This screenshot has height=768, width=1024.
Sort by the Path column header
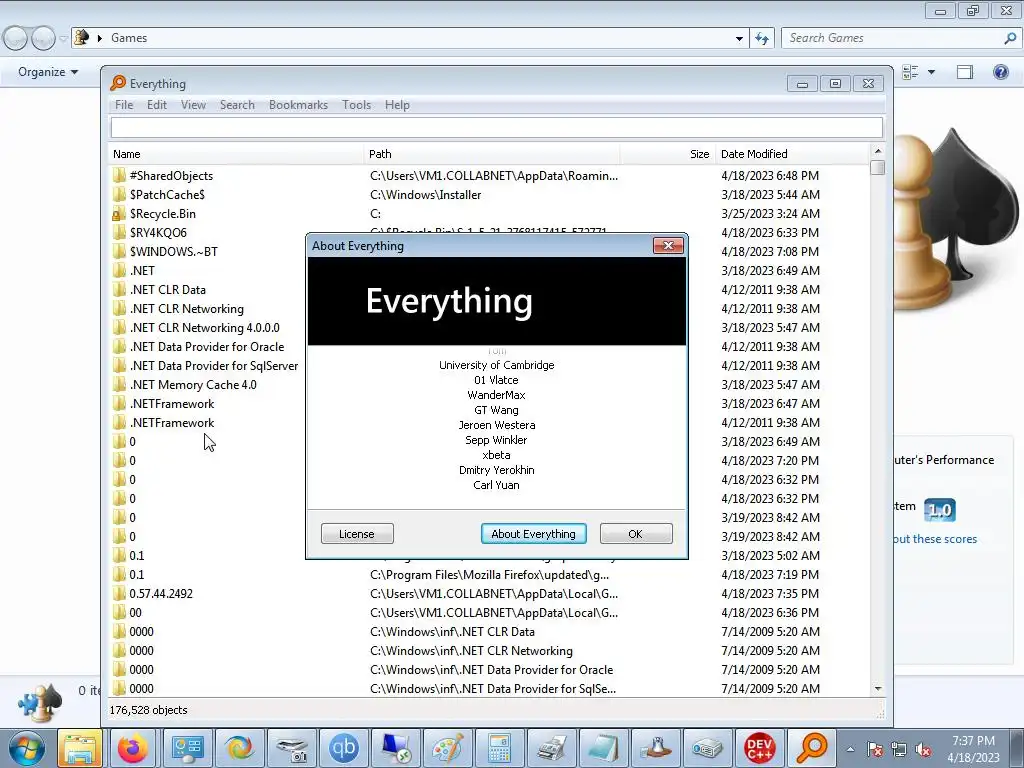coord(492,154)
